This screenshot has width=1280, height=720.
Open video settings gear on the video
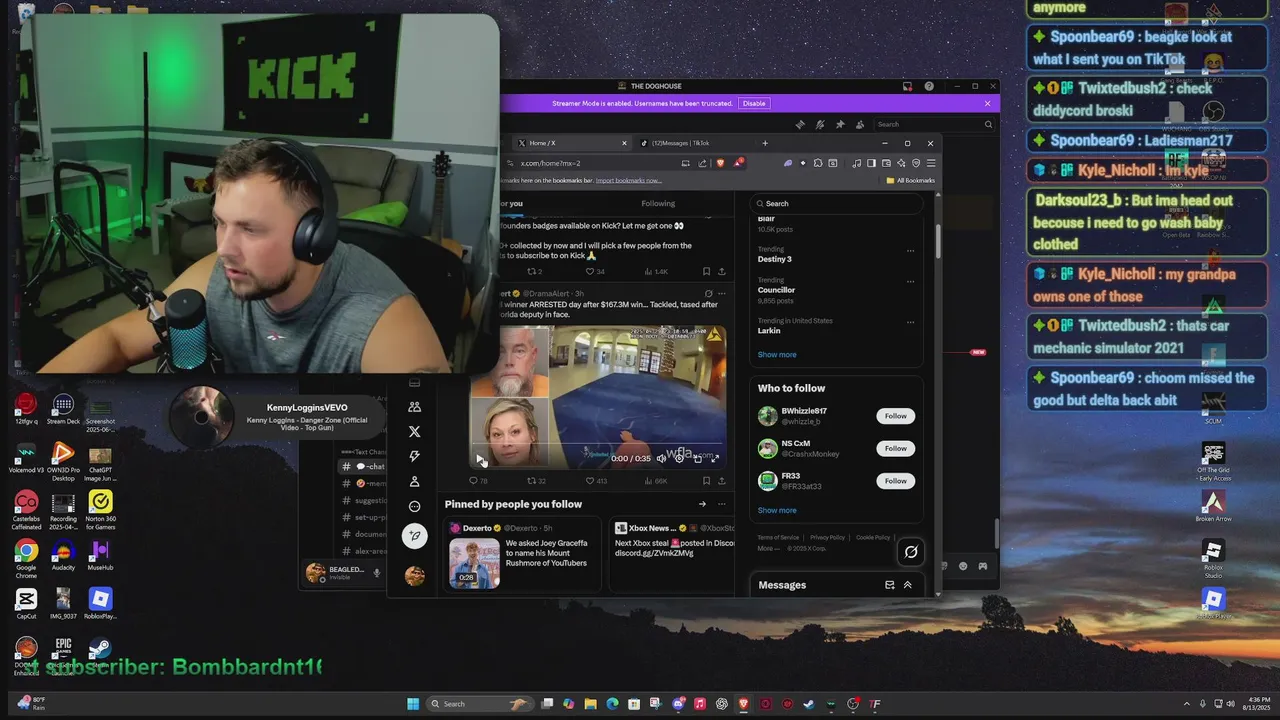click(x=679, y=458)
